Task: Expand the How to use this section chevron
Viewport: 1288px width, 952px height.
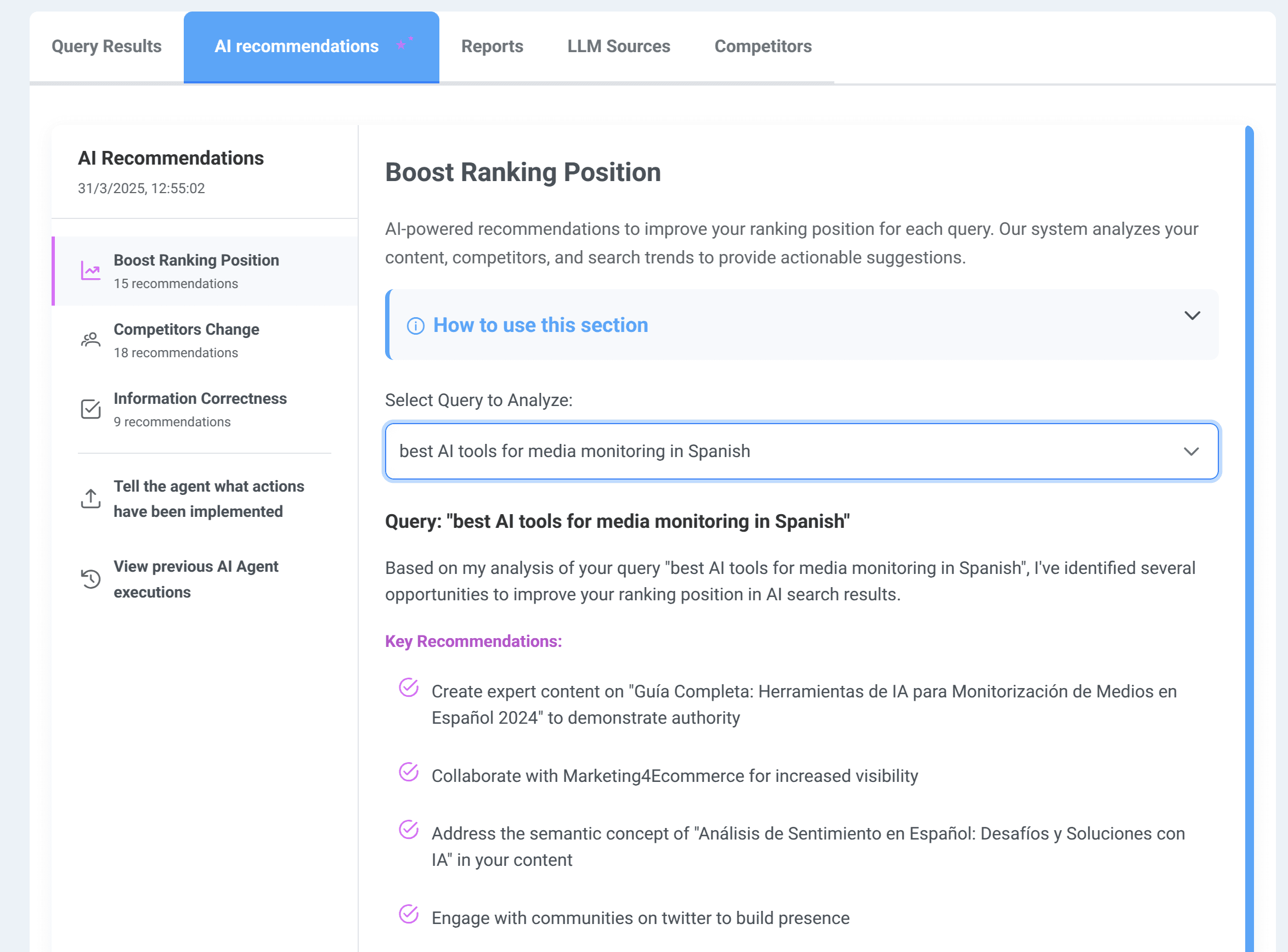Action: (x=1192, y=316)
